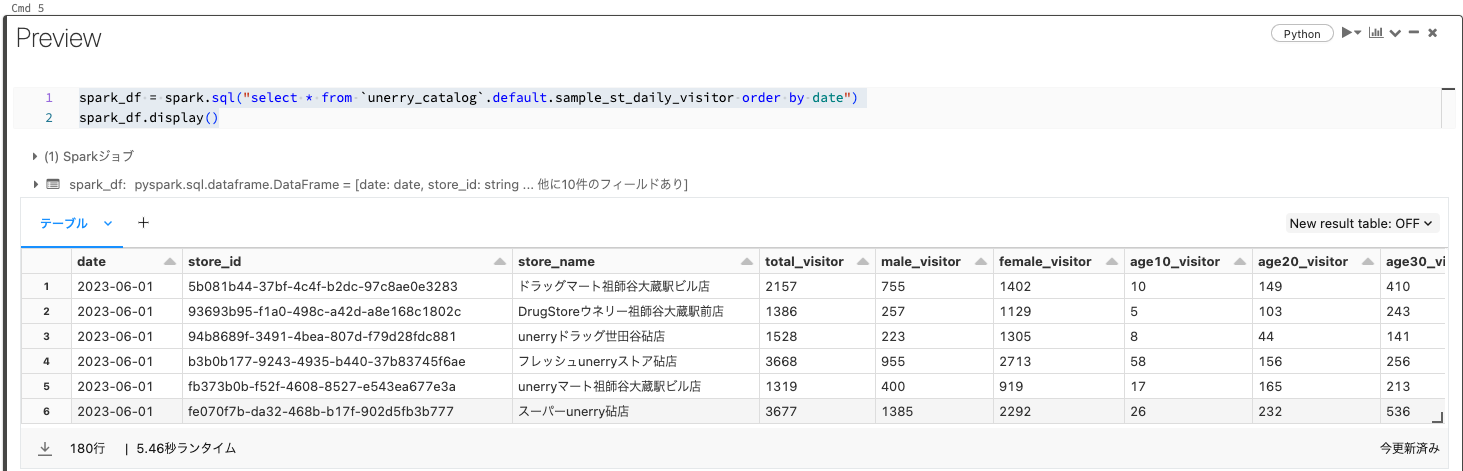Click the 今更新済み refresh status
Image resolution: width=1463 pixels, height=471 pixels.
1409,449
